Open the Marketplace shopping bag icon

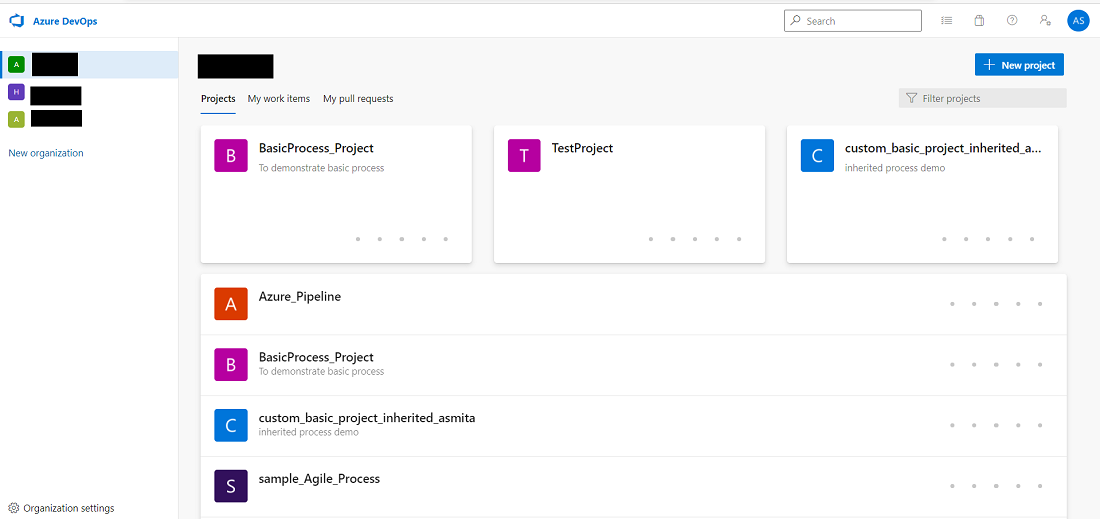pos(979,21)
